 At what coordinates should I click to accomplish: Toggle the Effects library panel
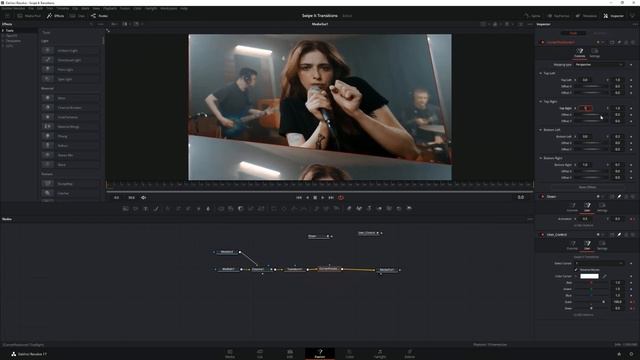[56, 16]
